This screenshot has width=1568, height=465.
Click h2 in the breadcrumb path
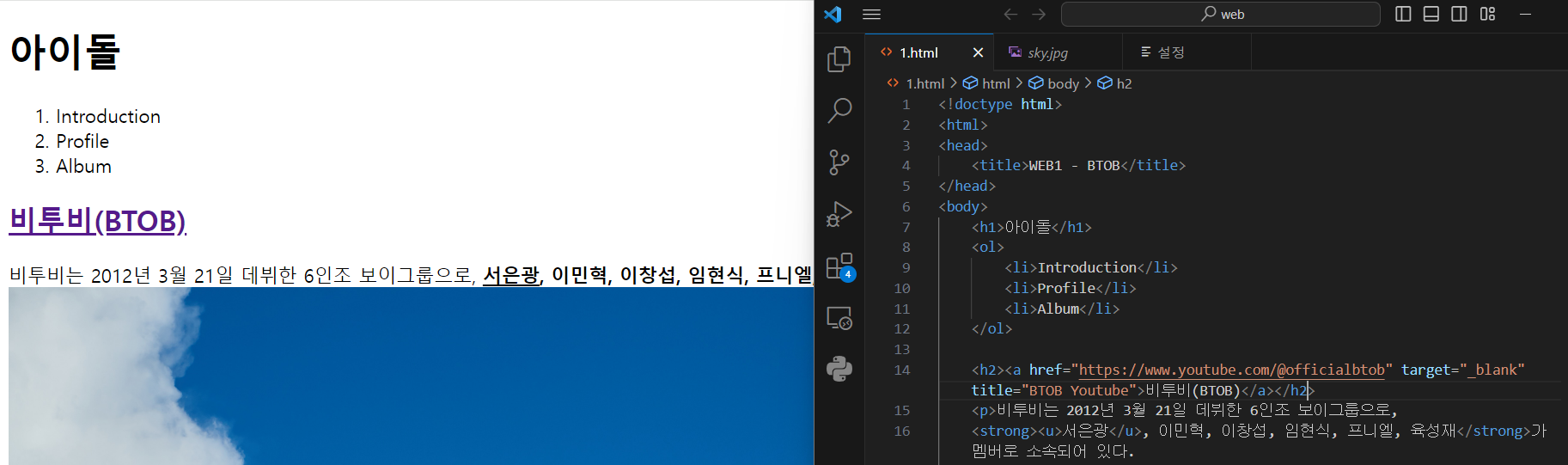tap(1124, 83)
